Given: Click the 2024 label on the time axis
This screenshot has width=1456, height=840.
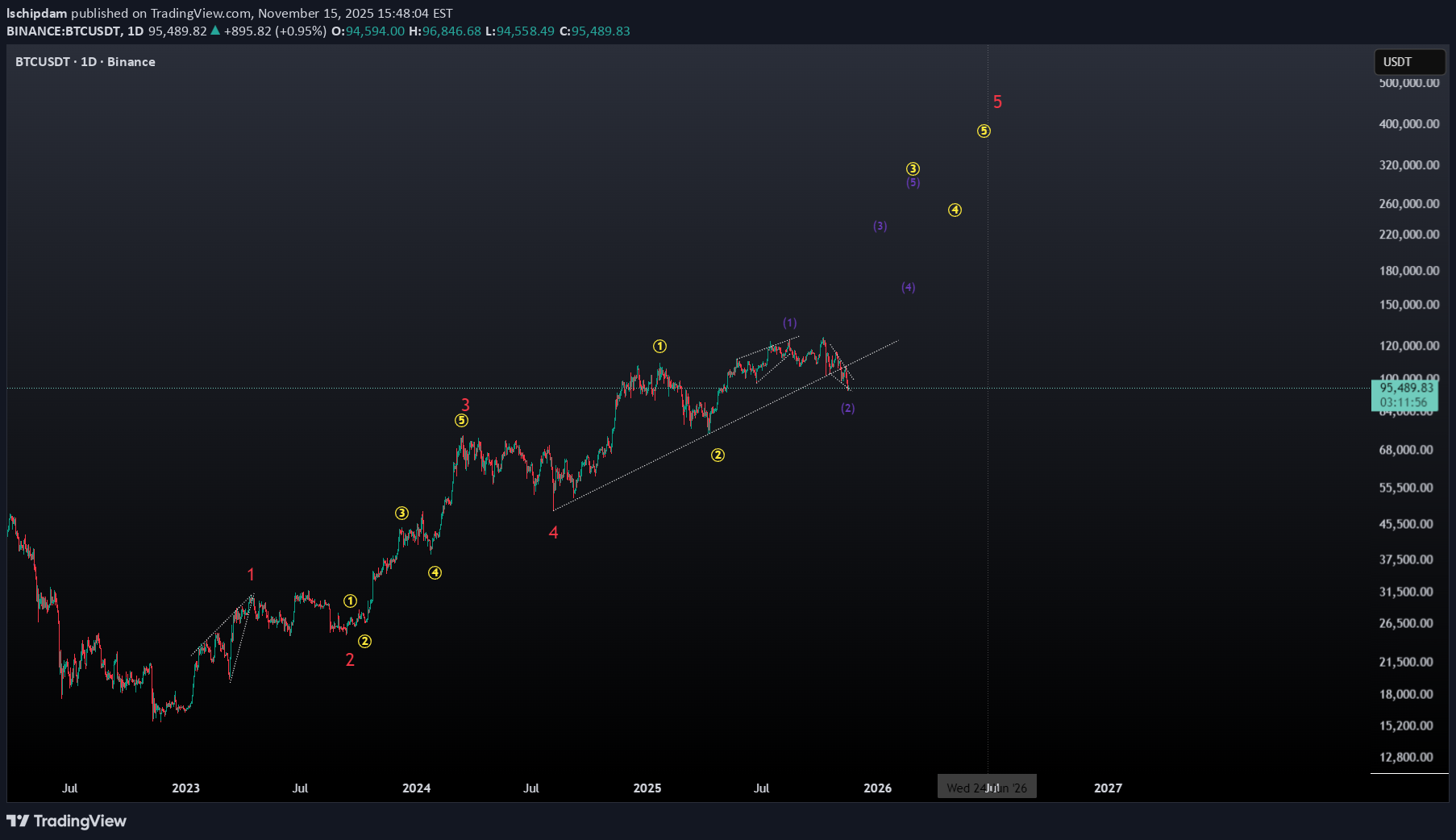Looking at the screenshot, I should click(416, 788).
